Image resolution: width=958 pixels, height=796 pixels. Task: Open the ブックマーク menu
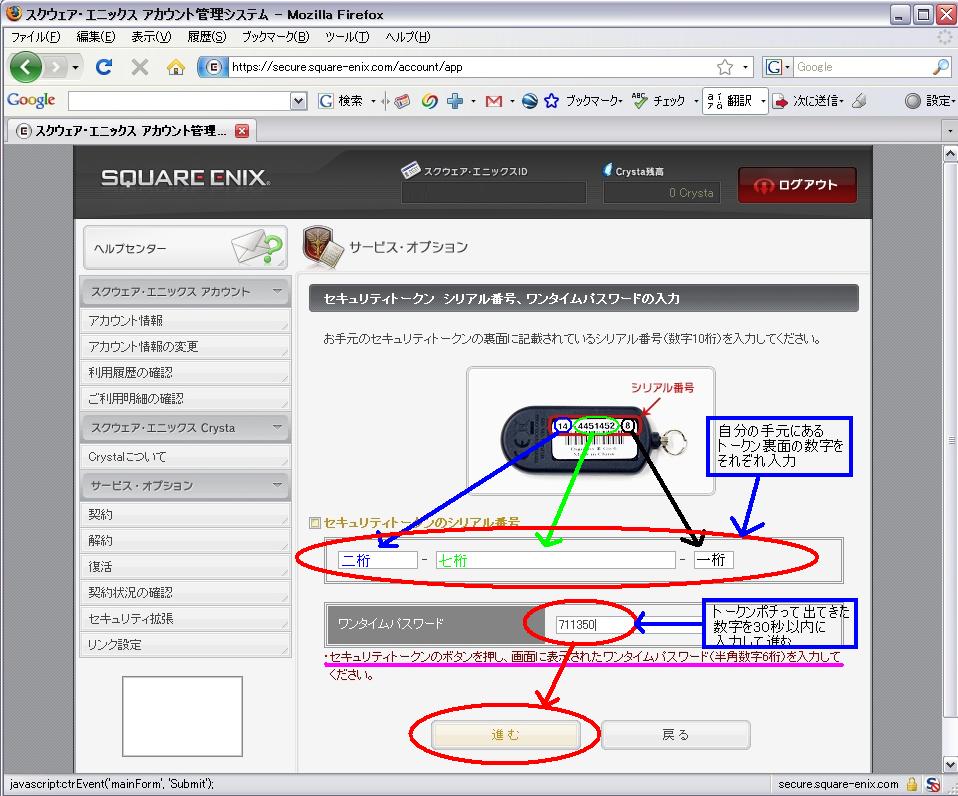pos(276,37)
